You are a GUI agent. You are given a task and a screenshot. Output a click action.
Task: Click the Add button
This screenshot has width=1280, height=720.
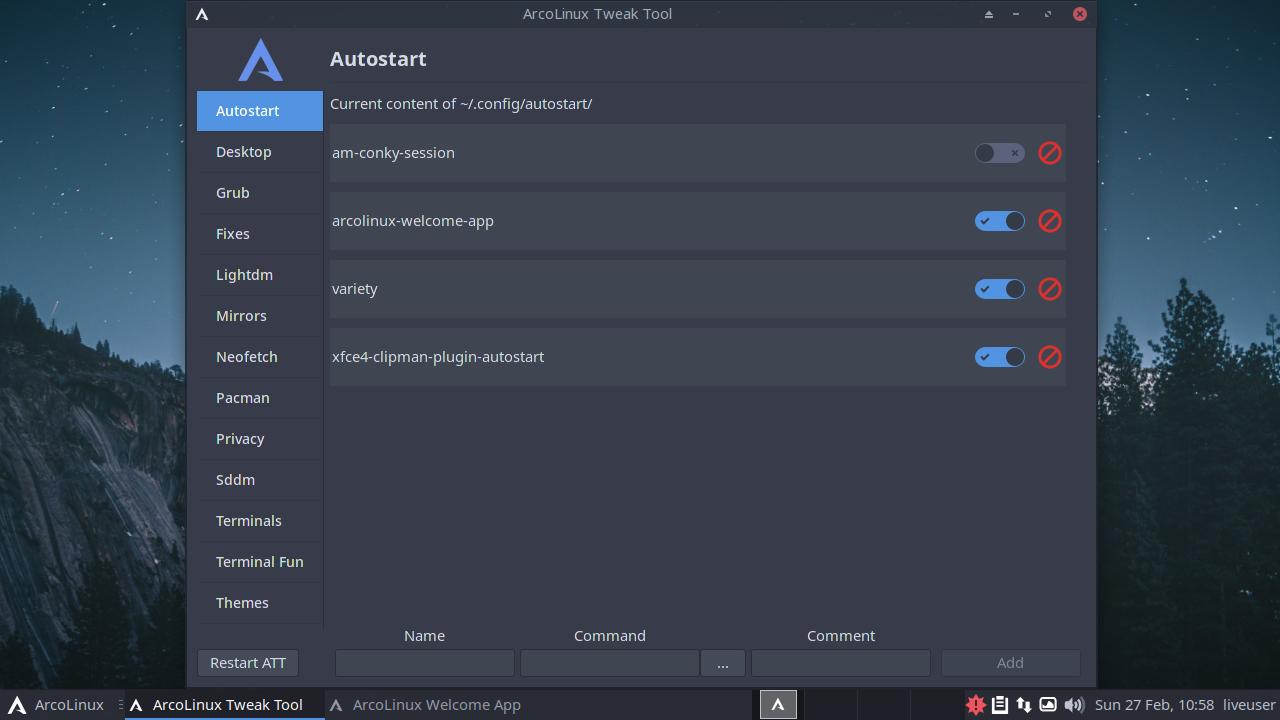point(1010,663)
